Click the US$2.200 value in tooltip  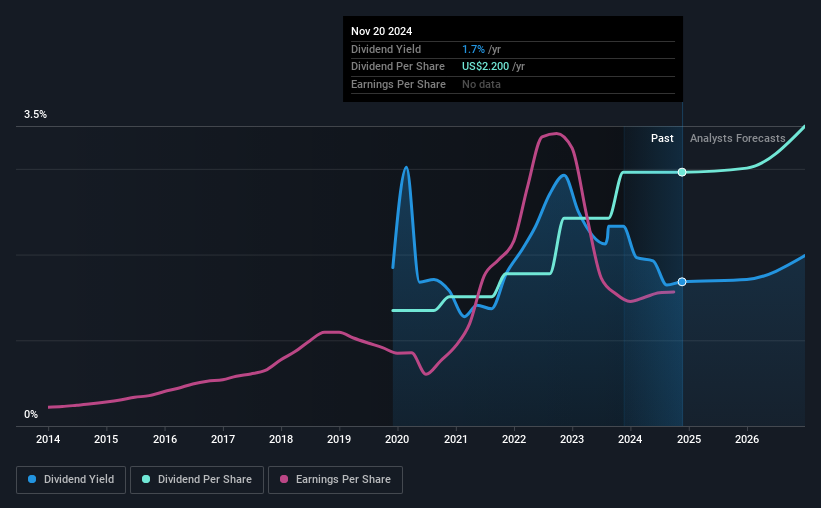tap(485, 67)
